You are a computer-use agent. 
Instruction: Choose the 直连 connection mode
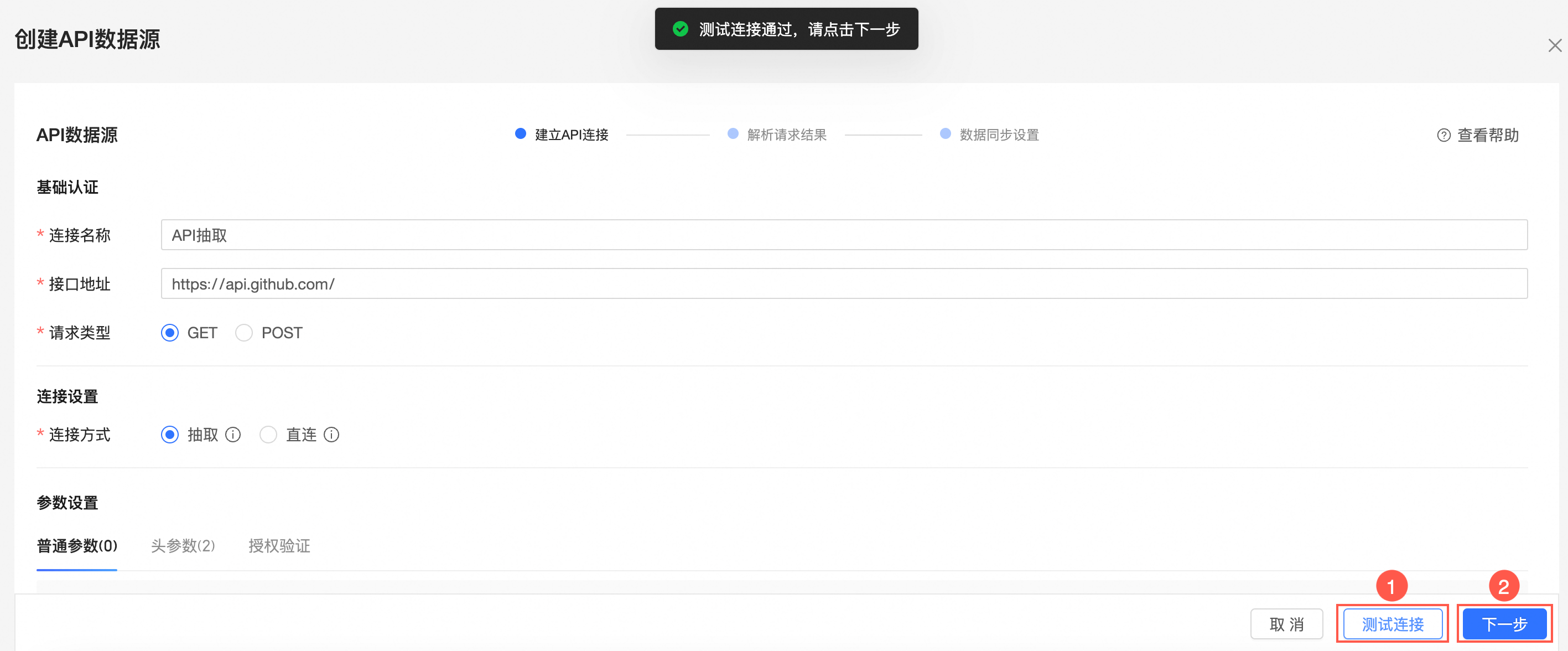pyautogui.click(x=268, y=435)
